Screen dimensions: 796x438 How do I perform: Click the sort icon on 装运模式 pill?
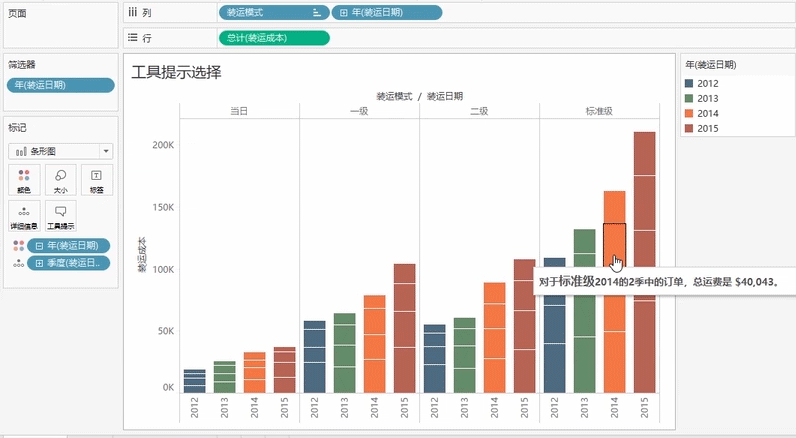(317, 13)
